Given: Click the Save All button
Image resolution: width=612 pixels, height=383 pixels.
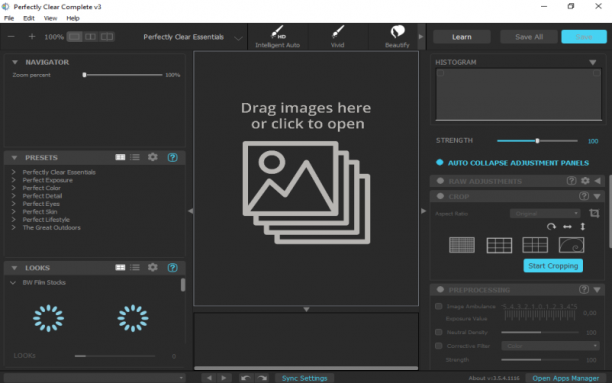Looking at the screenshot, I should (529, 37).
